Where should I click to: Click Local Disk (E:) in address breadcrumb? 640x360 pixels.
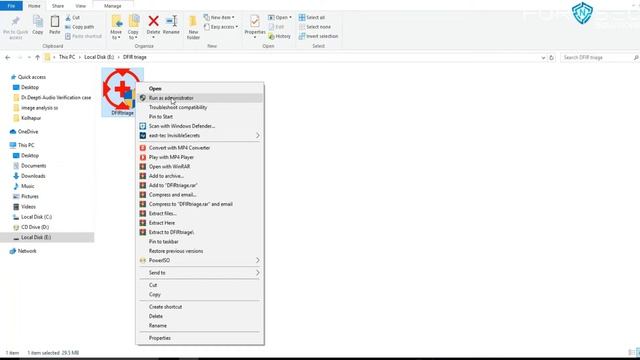99,57
